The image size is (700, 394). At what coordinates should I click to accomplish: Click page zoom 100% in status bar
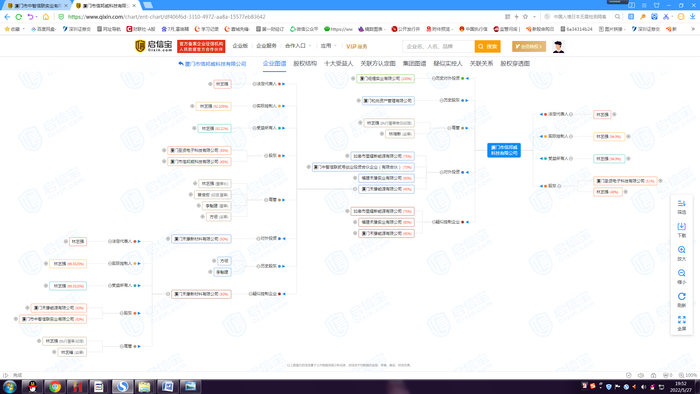[x=688, y=375]
